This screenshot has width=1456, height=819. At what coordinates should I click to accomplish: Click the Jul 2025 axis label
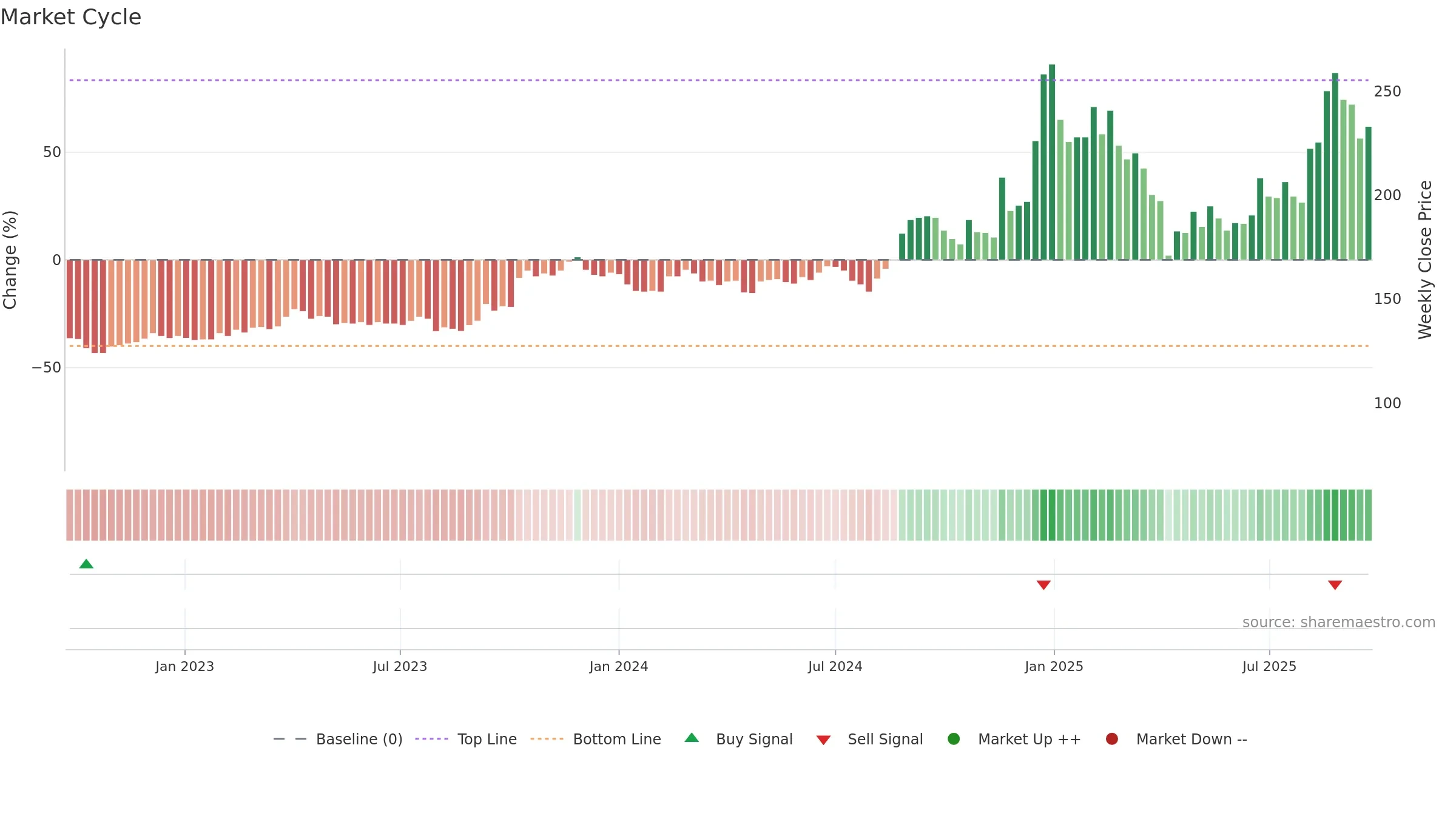point(1269,666)
